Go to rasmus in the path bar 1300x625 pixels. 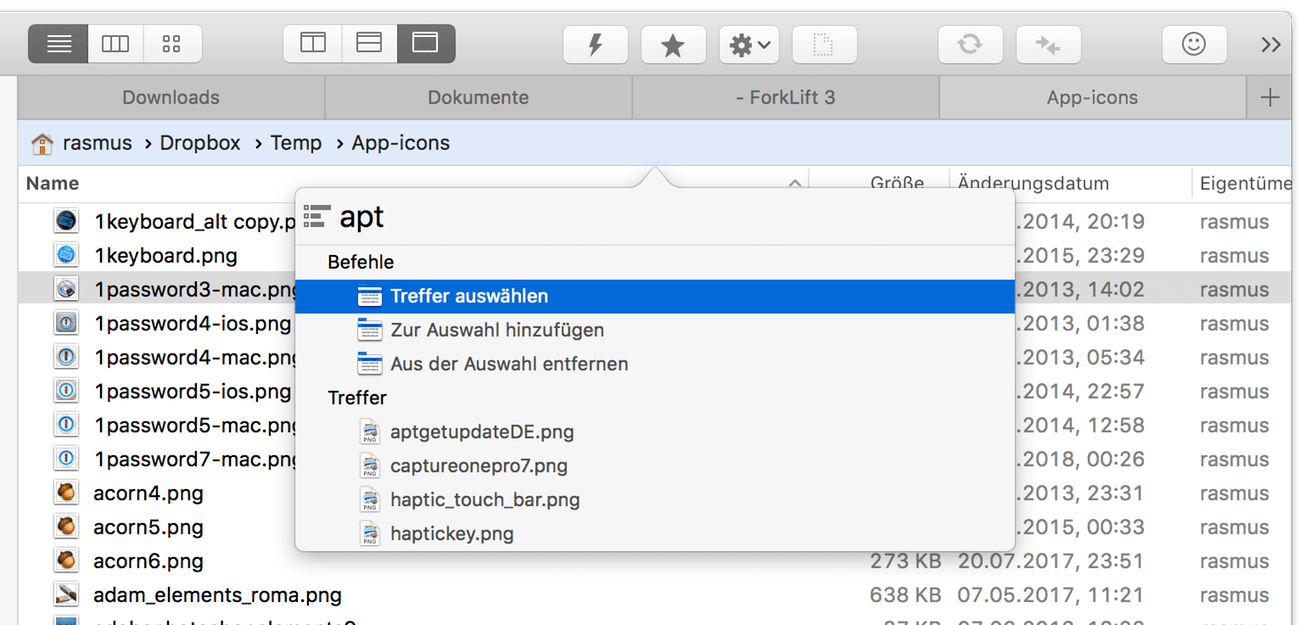tap(97, 143)
